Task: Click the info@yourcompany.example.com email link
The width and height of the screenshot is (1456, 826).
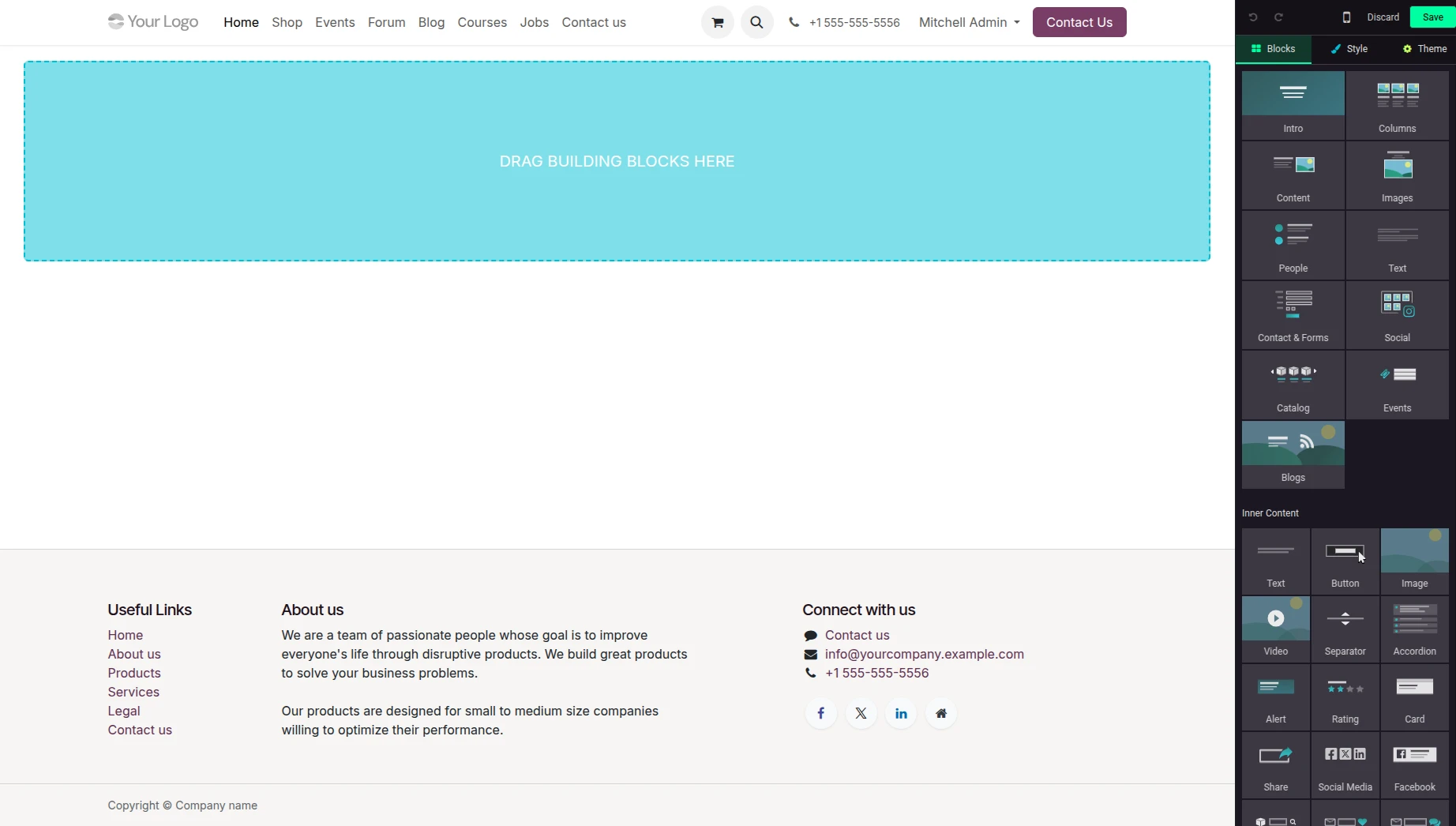Action: pyautogui.click(x=924, y=654)
